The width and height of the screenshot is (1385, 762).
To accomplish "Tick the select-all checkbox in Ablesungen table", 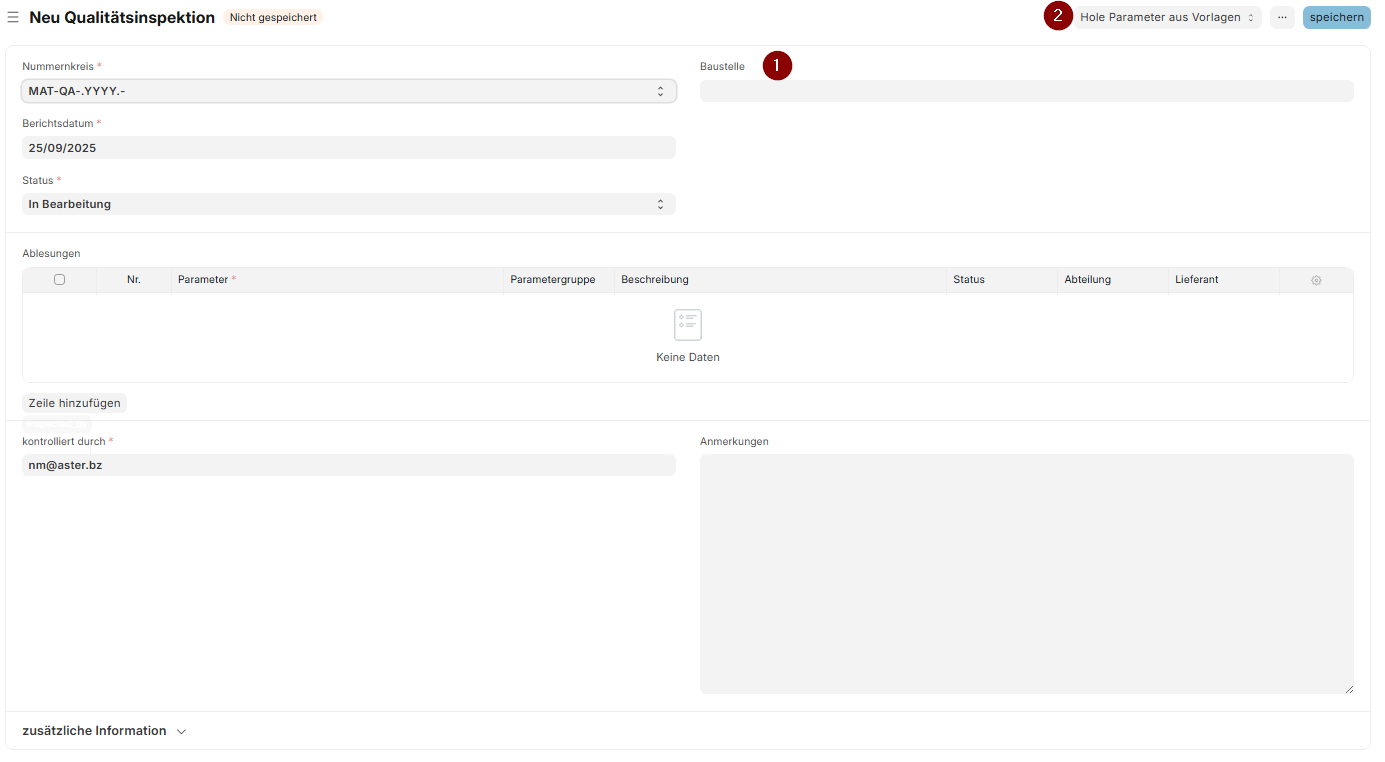I will [59, 280].
